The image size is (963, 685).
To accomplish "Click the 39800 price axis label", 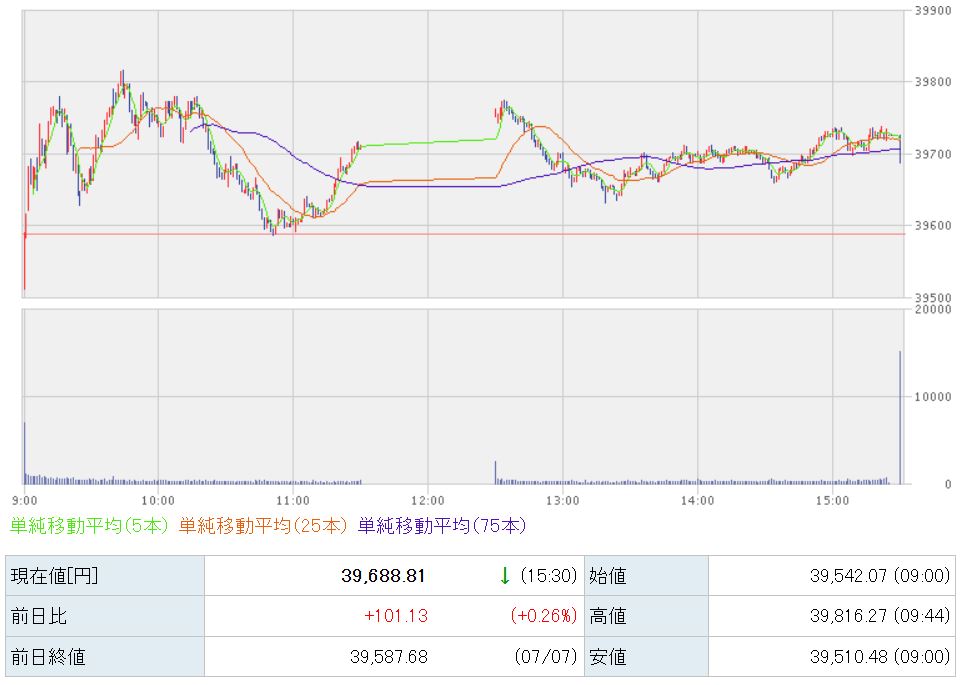I will [933, 82].
